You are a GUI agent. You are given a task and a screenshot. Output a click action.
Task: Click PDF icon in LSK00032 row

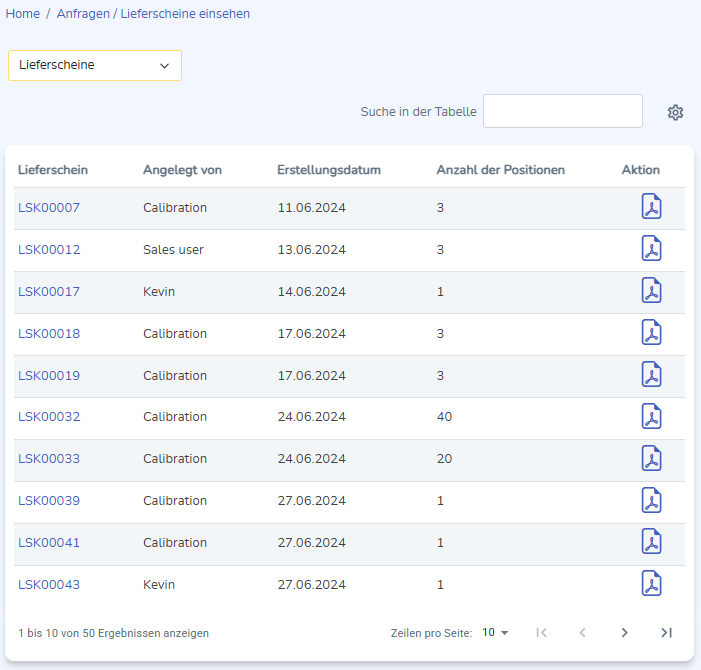tap(651, 417)
